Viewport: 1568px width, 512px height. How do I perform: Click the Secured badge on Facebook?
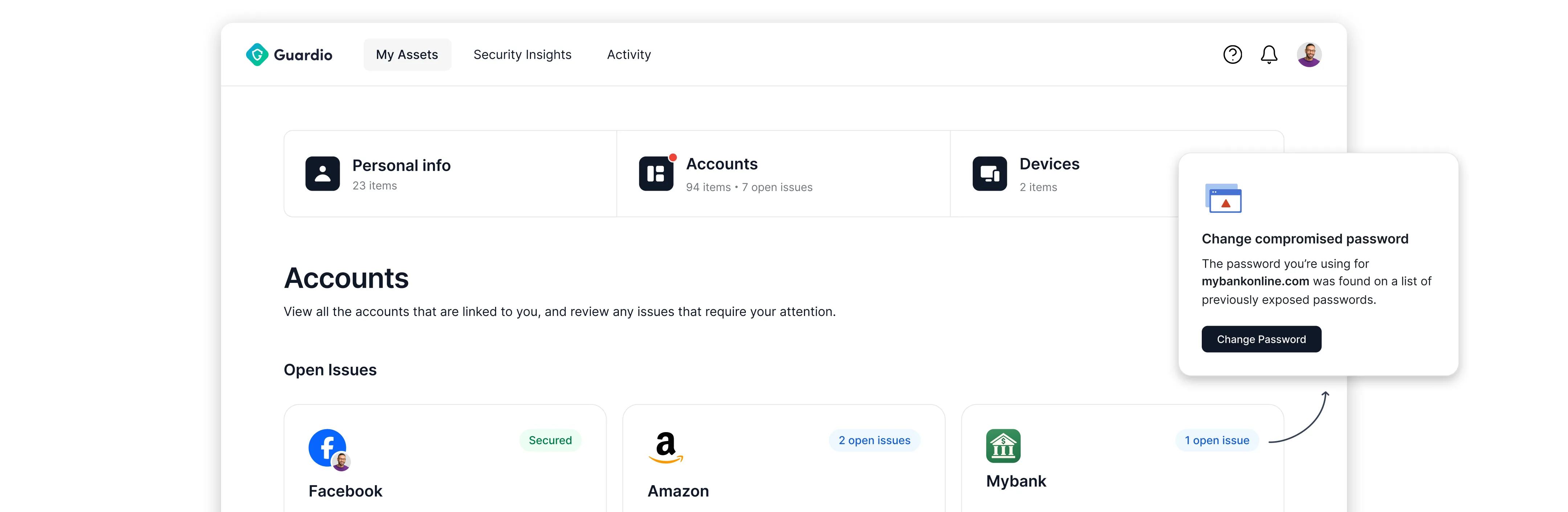coord(550,440)
